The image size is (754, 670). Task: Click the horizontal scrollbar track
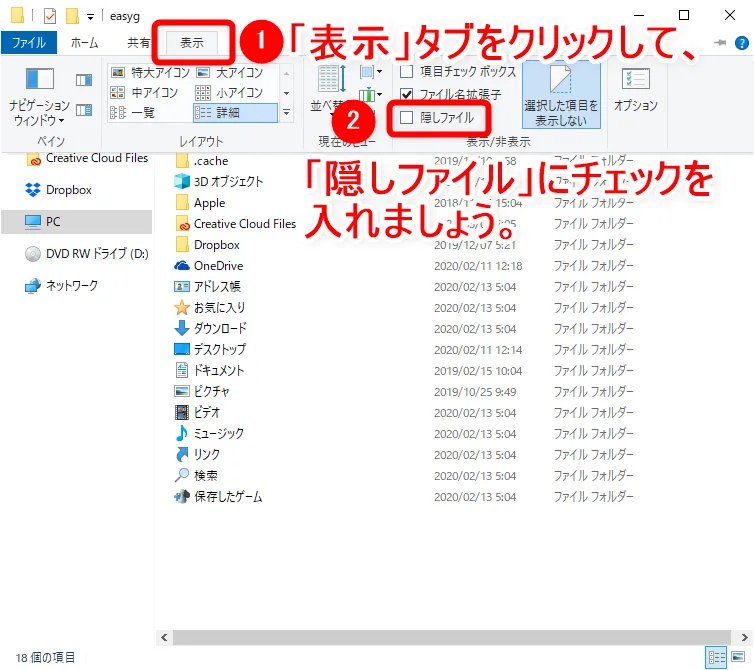(x=451, y=637)
